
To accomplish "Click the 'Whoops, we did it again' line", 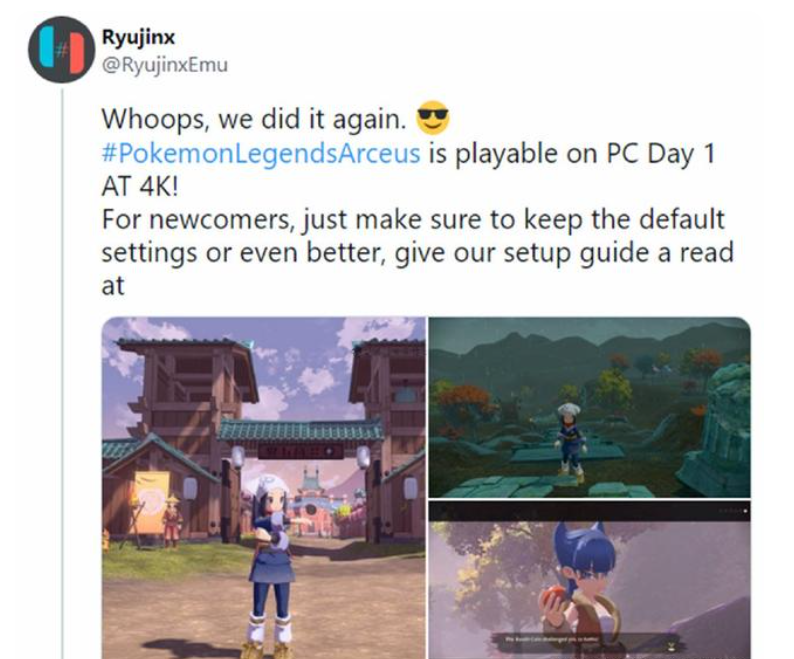I will (254, 120).
